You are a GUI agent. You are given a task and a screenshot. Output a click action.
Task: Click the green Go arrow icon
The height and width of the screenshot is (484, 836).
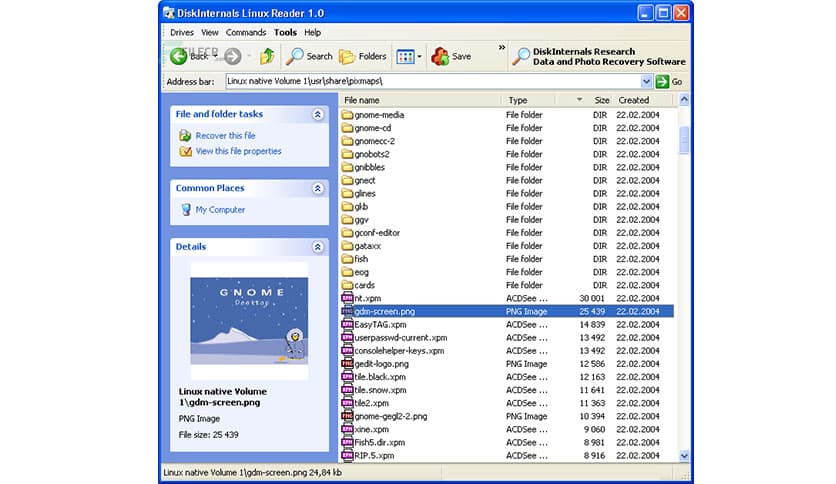pos(662,82)
